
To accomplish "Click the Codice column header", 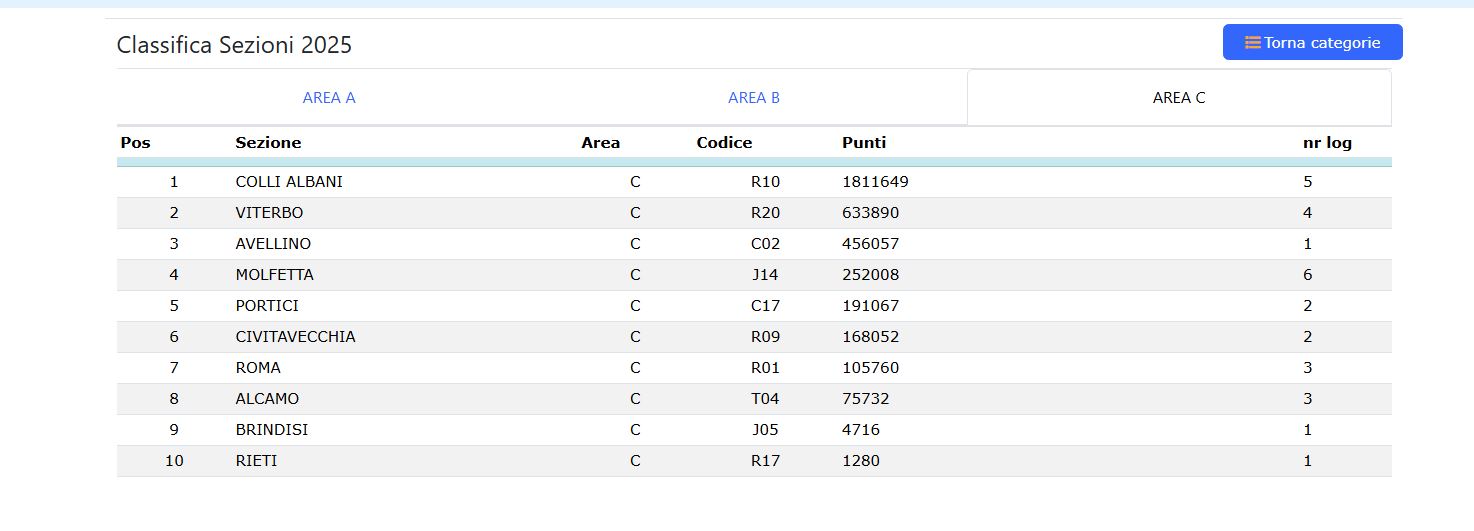I will 724,143.
